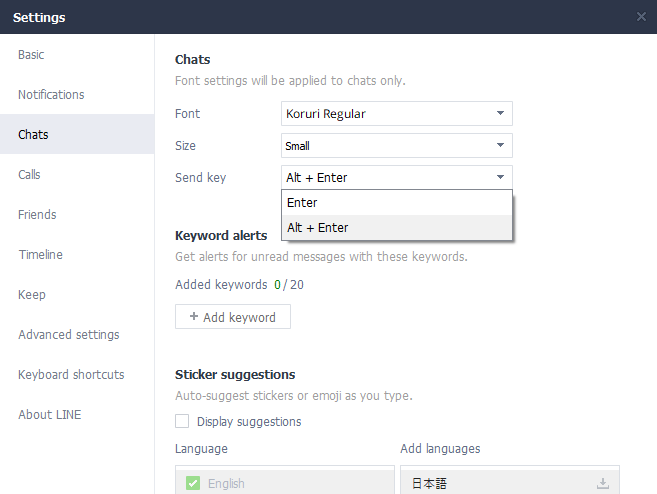Toggle the English language checkbox
The image size is (657, 494).
(x=192, y=484)
